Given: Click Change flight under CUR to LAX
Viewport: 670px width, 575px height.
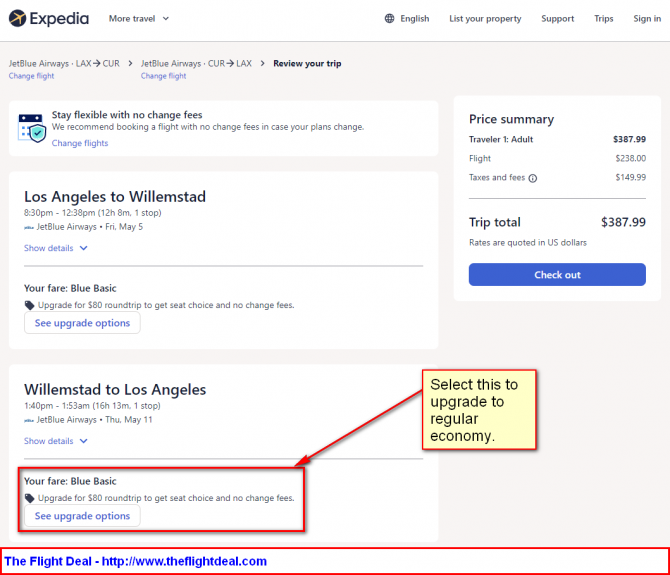Looking at the screenshot, I should pyautogui.click(x=163, y=76).
